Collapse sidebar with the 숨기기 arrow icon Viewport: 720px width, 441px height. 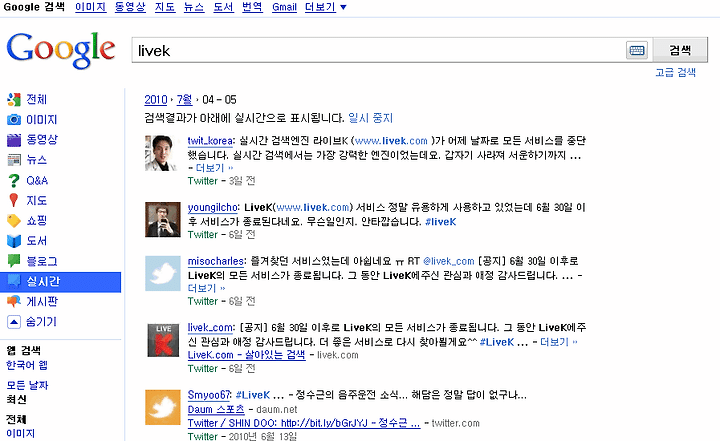tap(14, 322)
